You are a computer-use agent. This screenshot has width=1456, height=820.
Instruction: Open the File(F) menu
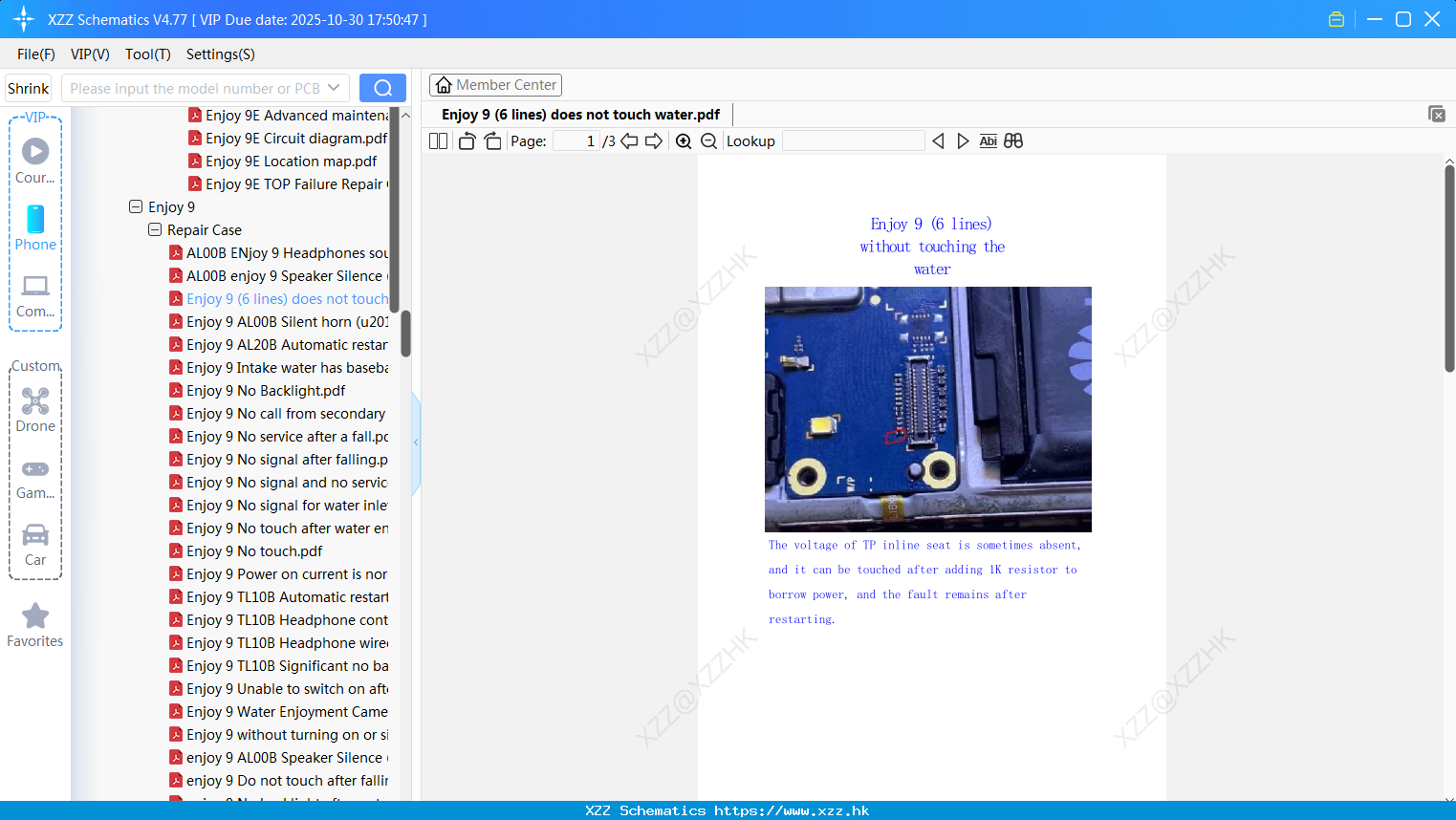click(36, 54)
